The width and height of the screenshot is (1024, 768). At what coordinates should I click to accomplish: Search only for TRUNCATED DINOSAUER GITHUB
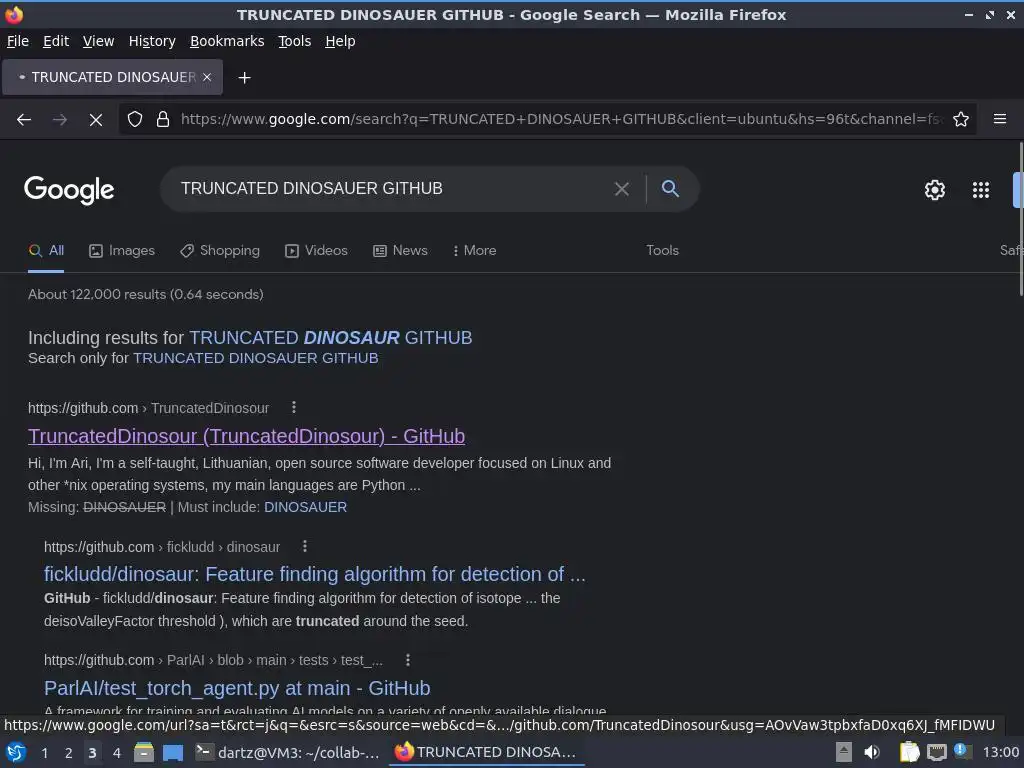(x=255, y=358)
